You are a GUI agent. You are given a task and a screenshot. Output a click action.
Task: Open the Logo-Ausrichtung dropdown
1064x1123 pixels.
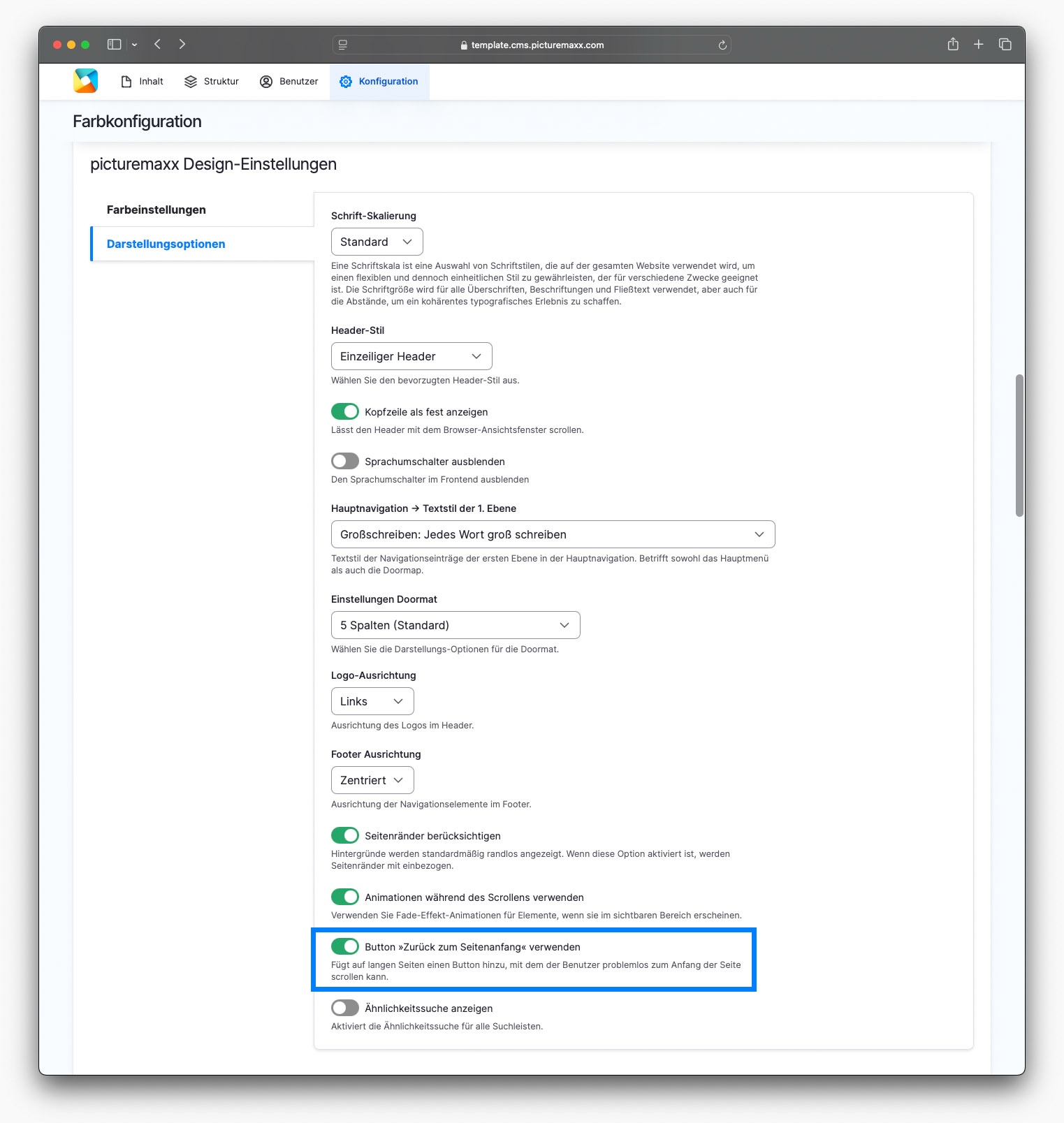[x=372, y=701]
